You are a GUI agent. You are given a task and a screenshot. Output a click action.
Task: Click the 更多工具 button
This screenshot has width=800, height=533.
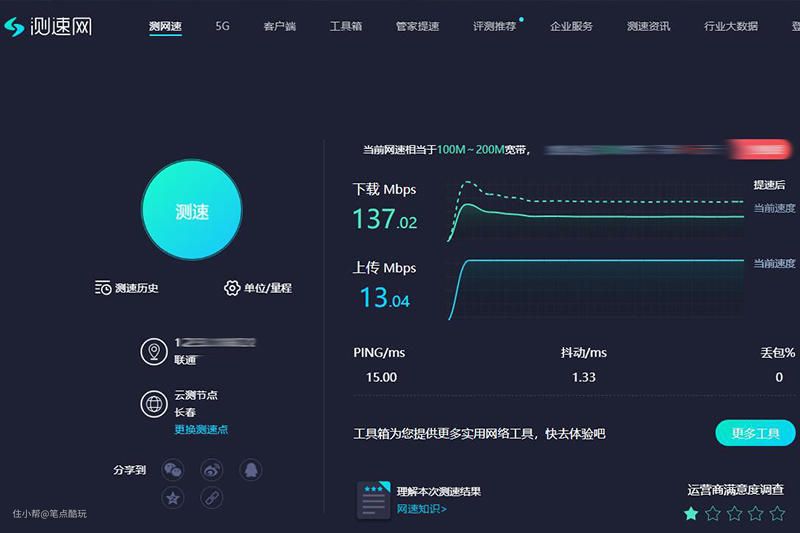pyautogui.click(x=755, y=433)
